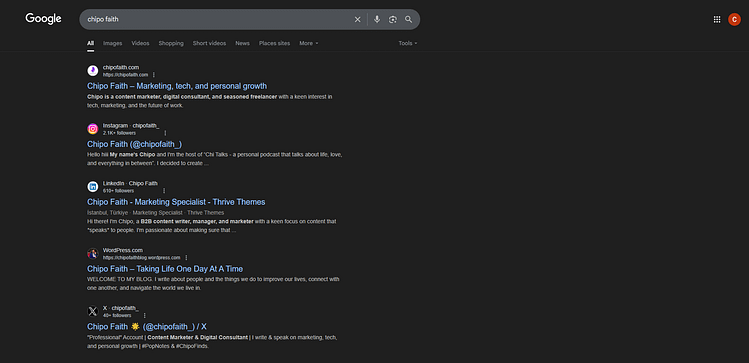Click the 'LinkedIn · Chipo Faith' source label
Screen dimensions: 749x363
tap(130, 183)
